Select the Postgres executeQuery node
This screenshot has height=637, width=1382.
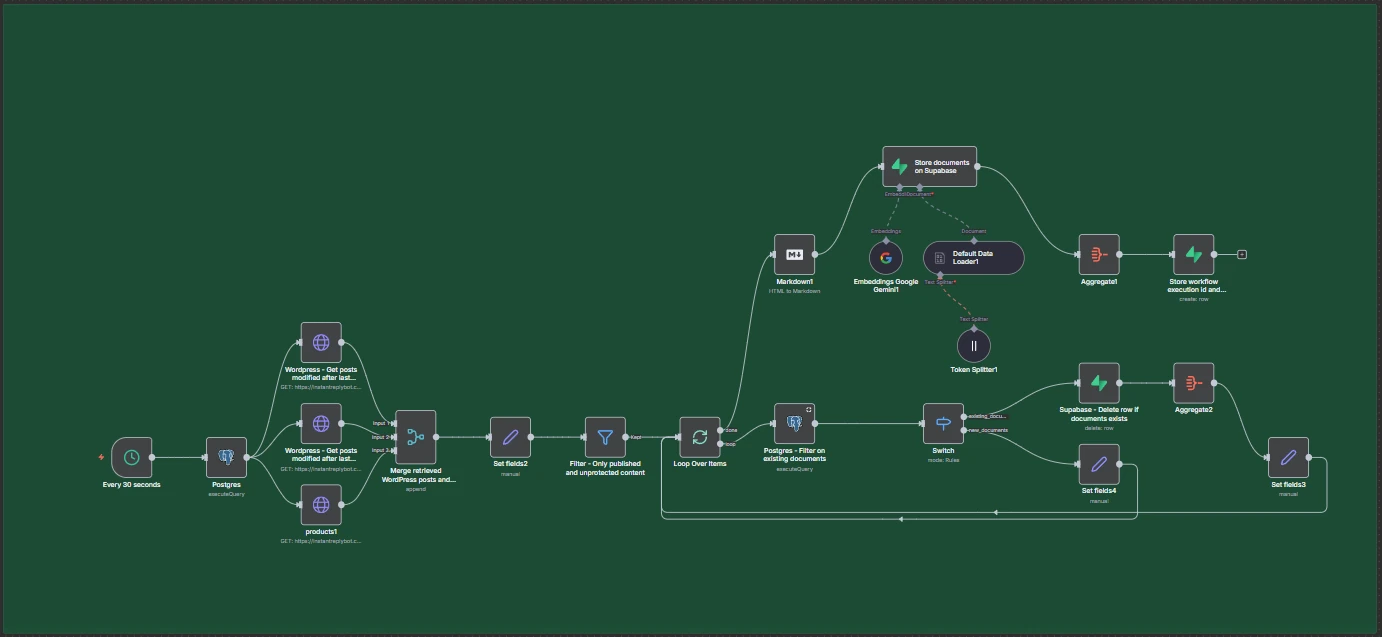click(x=226, y=458)
